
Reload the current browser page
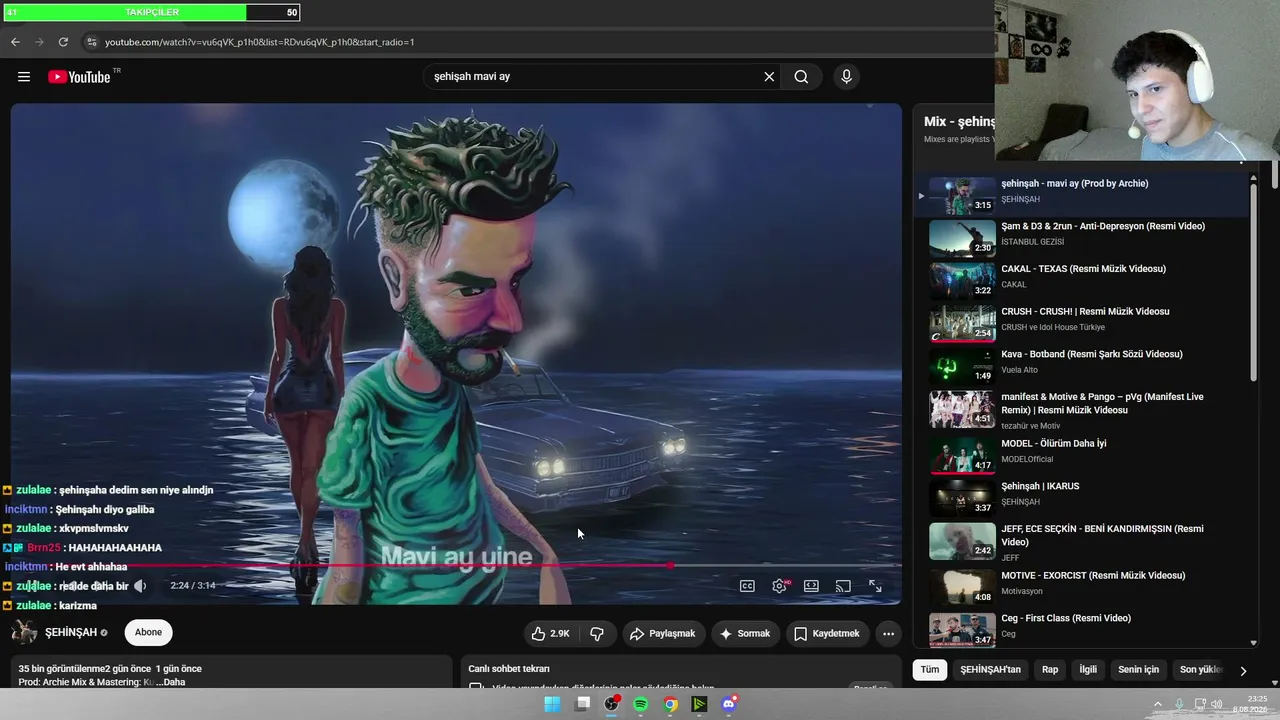pos(63,42)
